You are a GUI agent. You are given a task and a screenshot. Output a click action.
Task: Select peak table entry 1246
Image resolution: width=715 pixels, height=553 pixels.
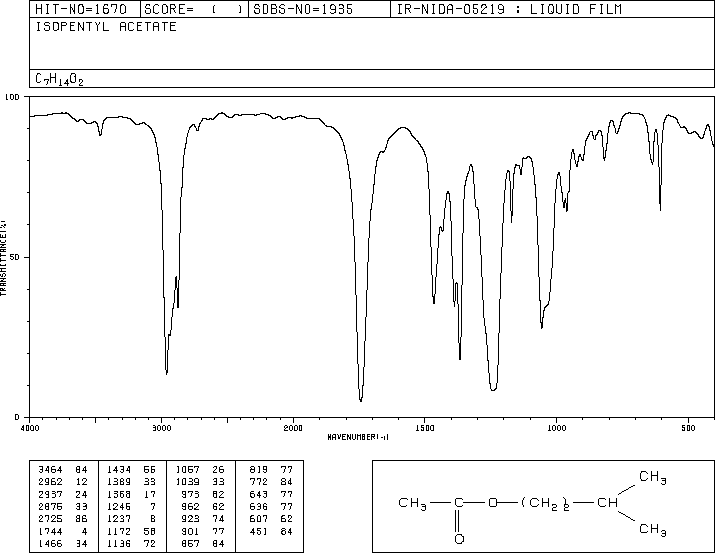(x=131, y=506)
